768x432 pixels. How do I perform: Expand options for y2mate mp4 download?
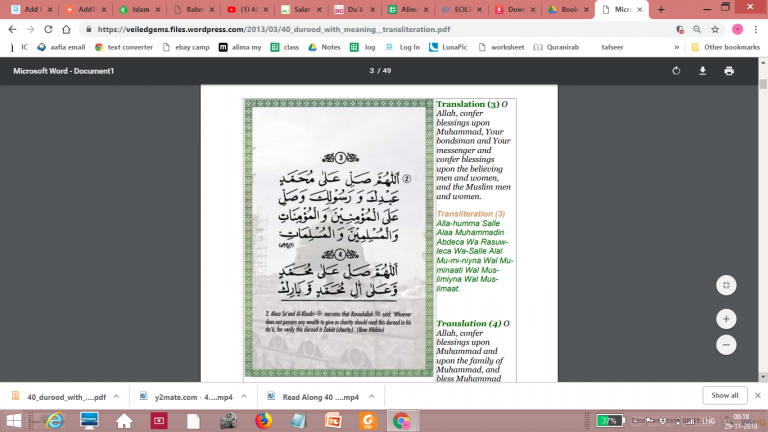(x=244, y=396)
